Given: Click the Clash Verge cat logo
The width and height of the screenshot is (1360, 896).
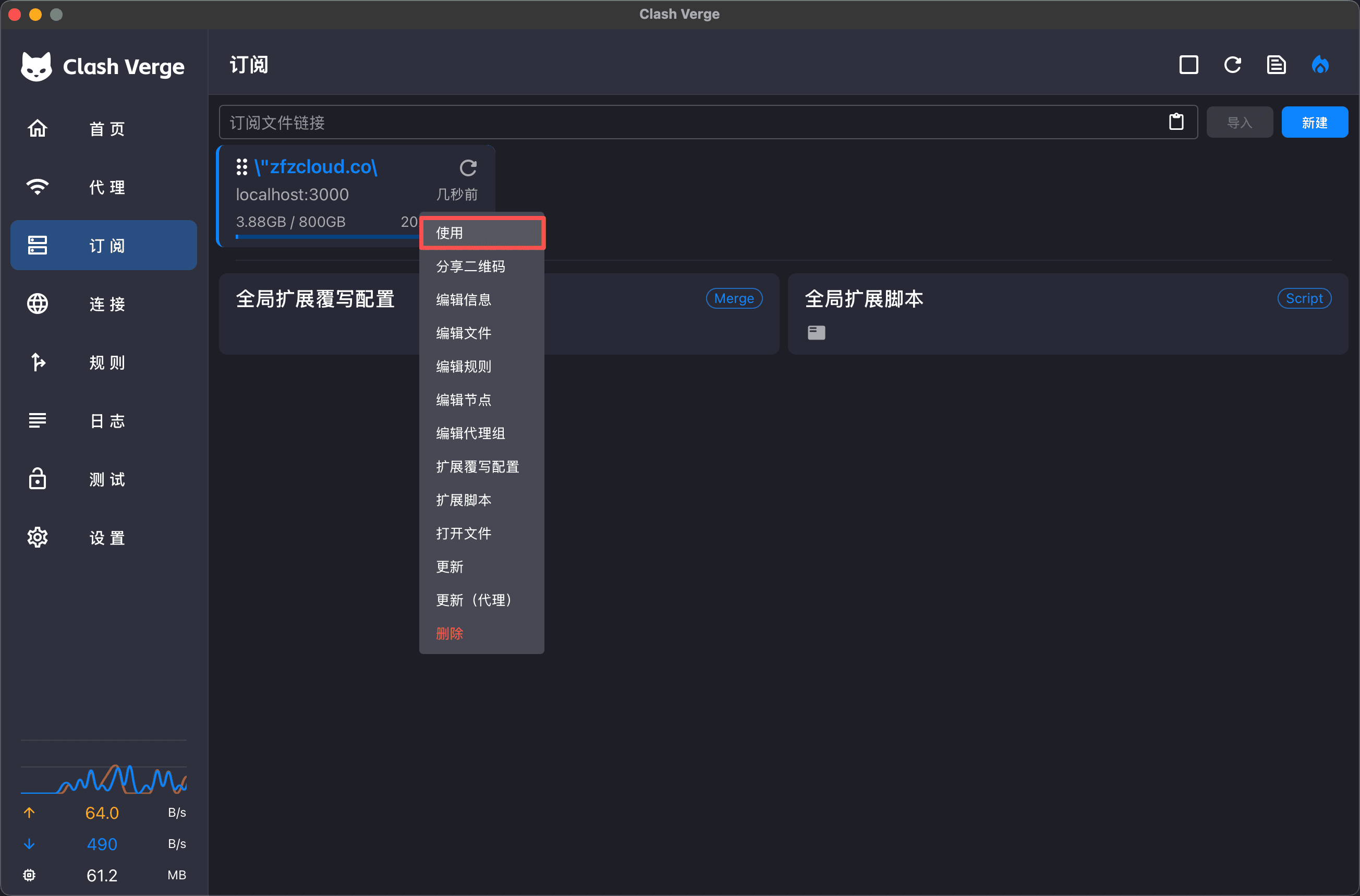Looking at the screenshot, I should tap(36, 67).
